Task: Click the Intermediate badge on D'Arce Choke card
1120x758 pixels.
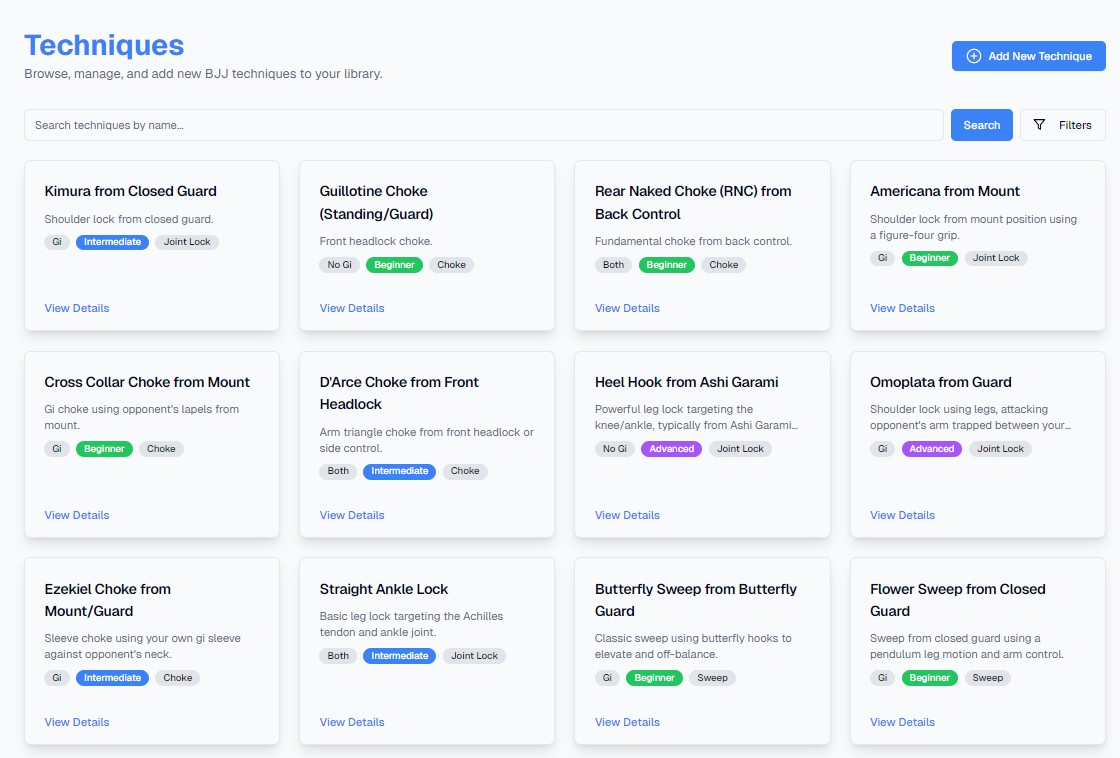Action: (x=399, y=472)
